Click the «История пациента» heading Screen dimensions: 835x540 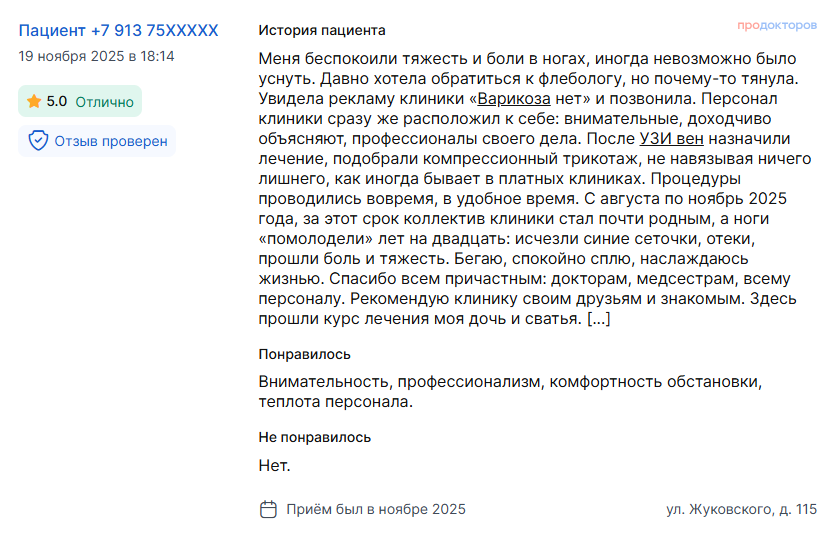tap(321, 31)
